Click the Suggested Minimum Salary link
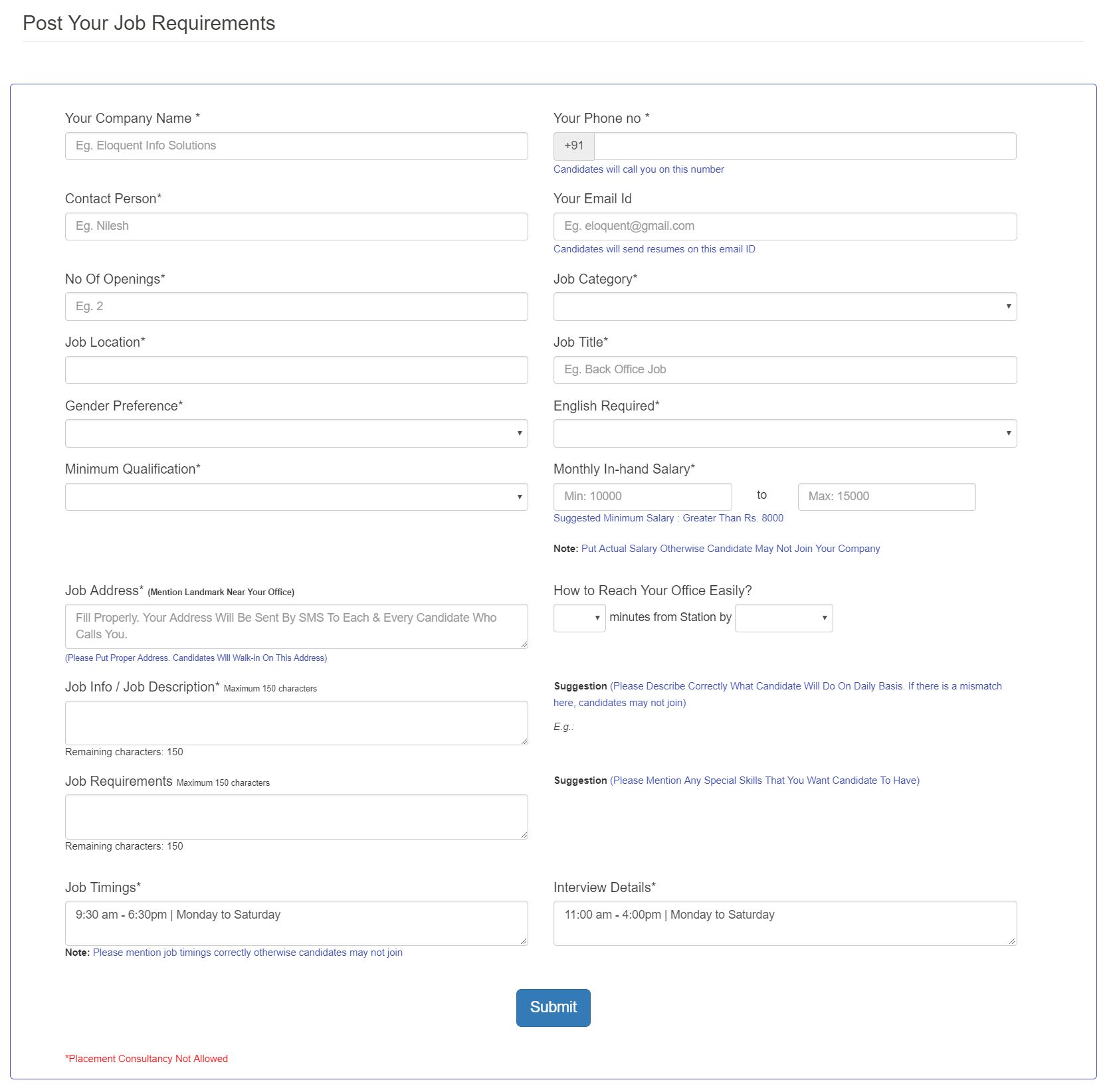Viewport: 1109px width, 1092px height. (668, 518)
